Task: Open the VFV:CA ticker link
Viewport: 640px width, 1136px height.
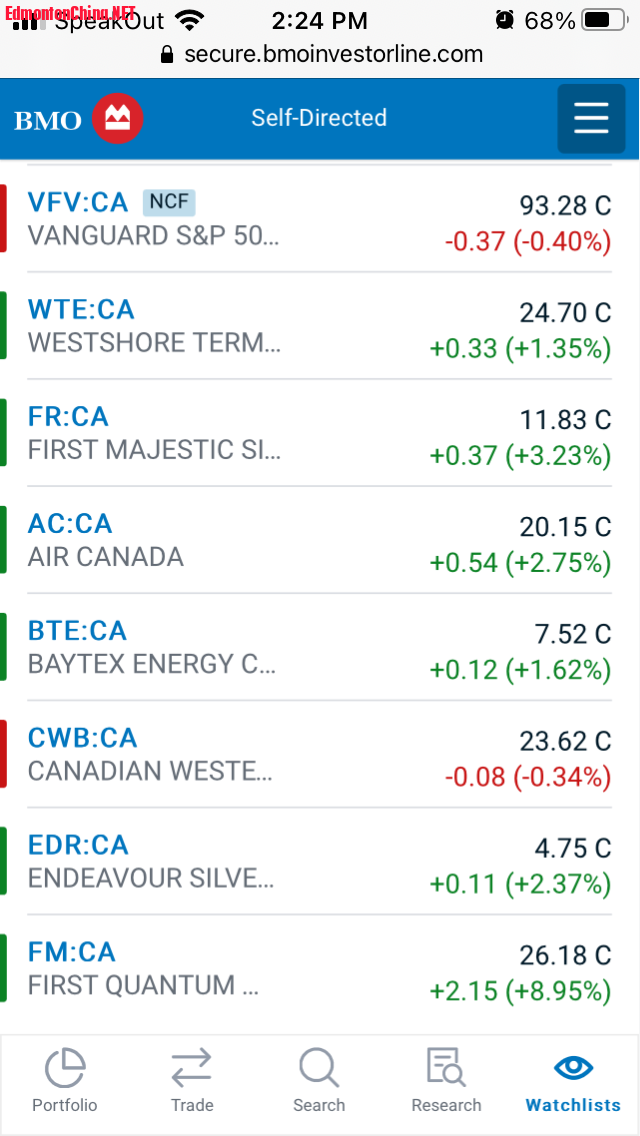Action: (x=78, y=203)
